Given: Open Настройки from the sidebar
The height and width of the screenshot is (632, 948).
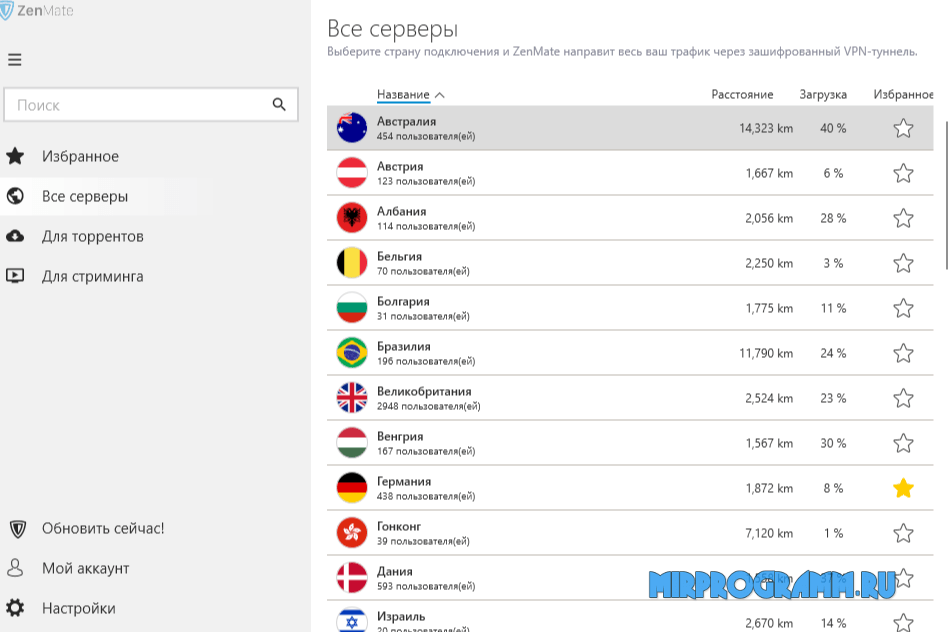Looking at the screenshot, I should [x=79, y=608].
